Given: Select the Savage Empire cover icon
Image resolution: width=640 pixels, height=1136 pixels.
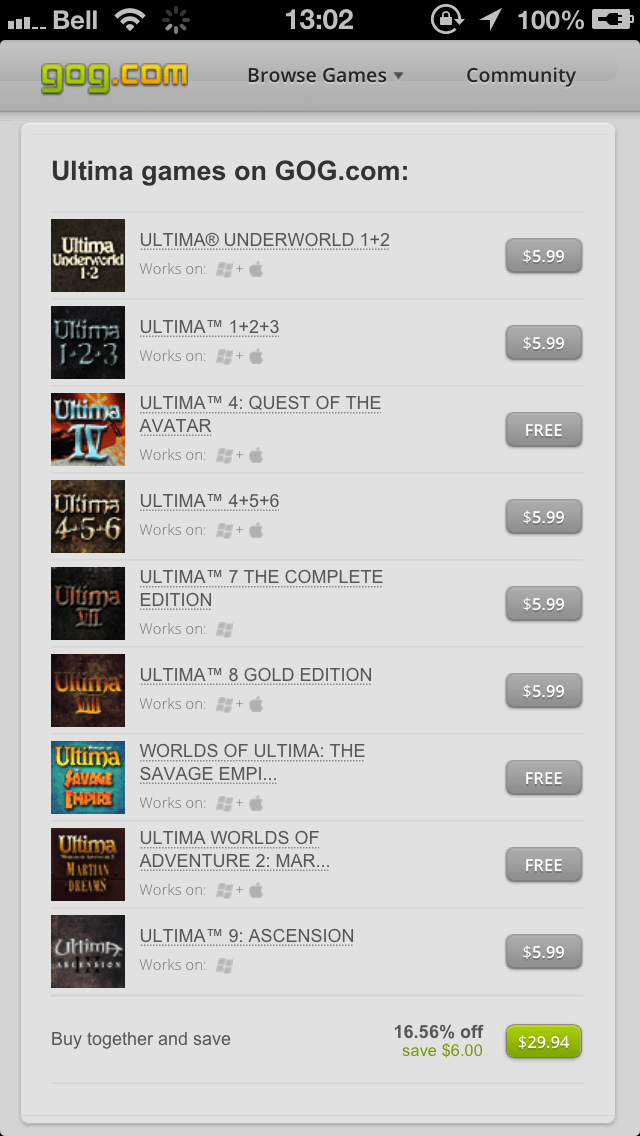Looking at the screenshot, I should click(88, 777).
